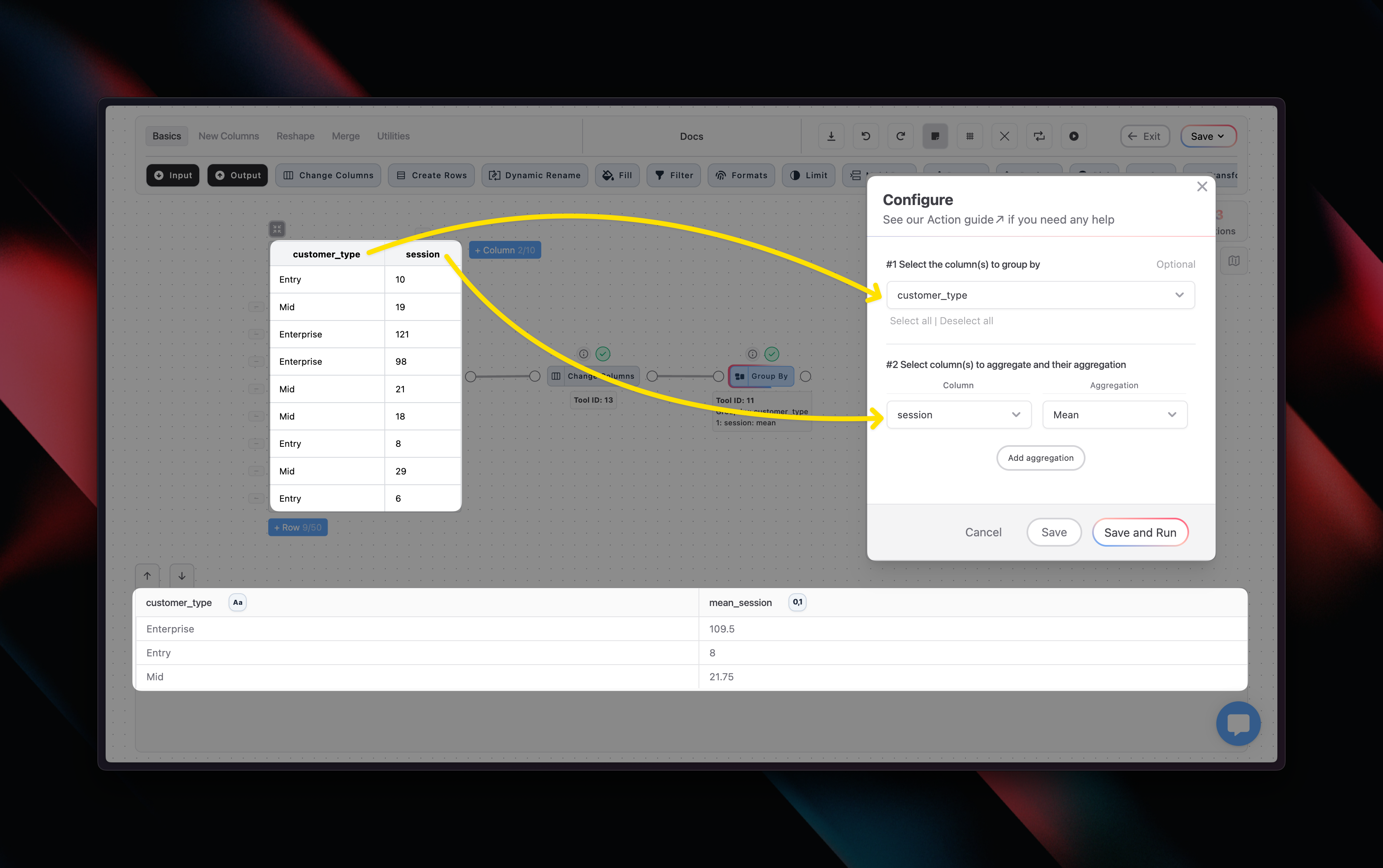
Task: Open the Mean aggregation dropdown
Action: pyautogui.click(x=1114, y=415)
